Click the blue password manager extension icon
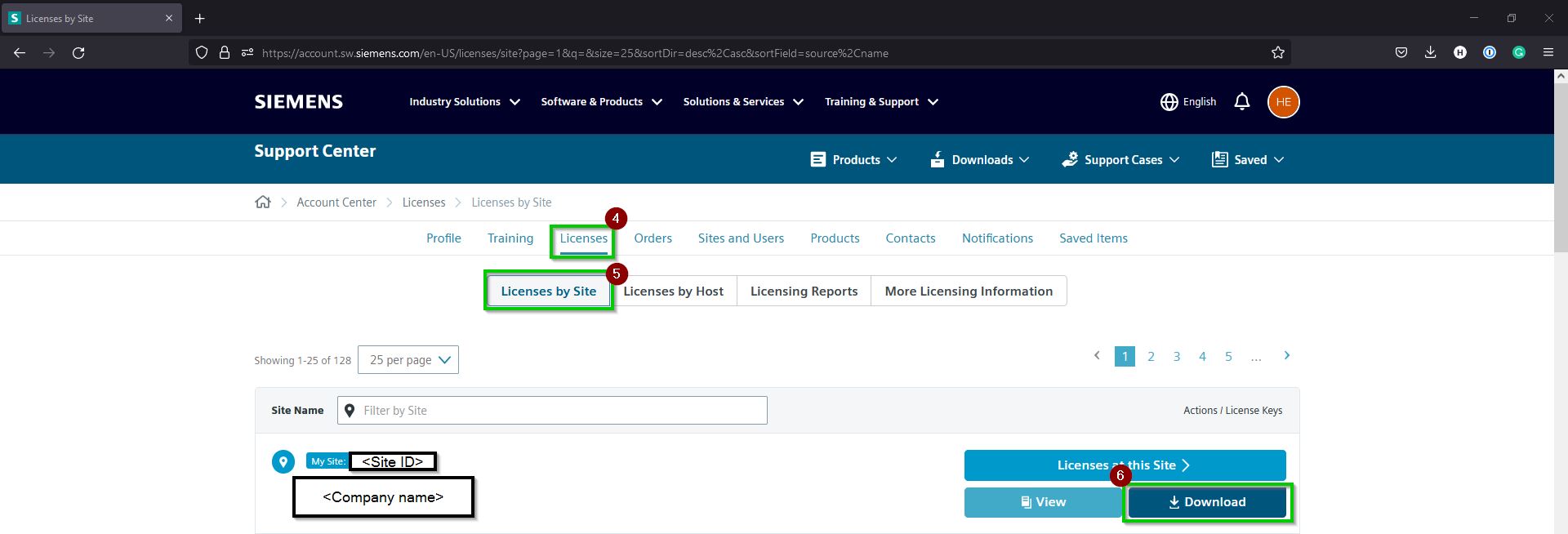Screen dimensions: 1568x534 1490,53
